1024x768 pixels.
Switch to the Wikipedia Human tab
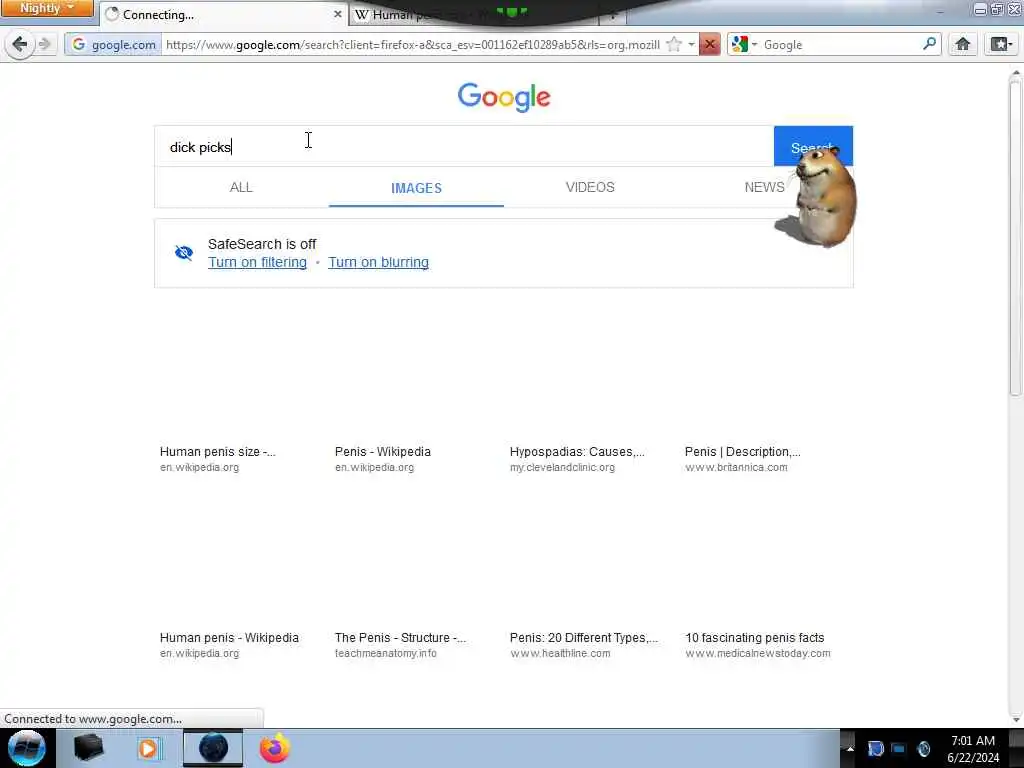pyautogui.click(x=473, y=14)
